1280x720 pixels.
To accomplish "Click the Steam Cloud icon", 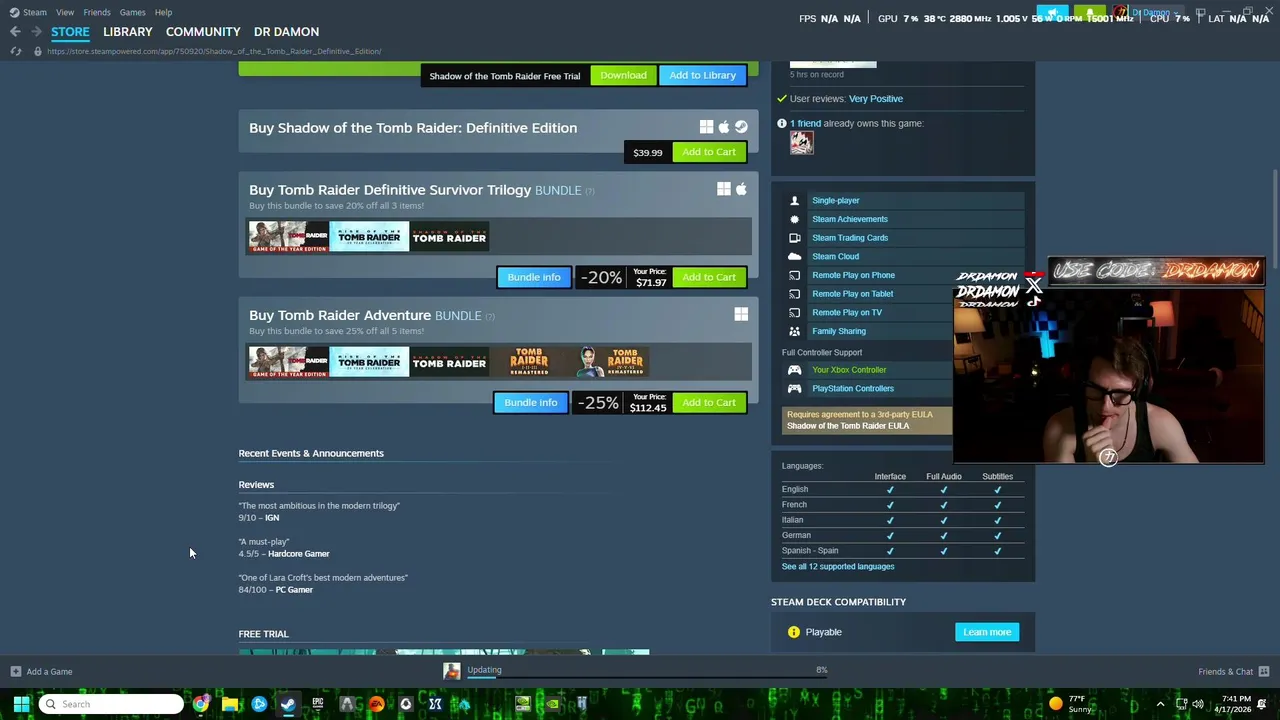I will coord(795,256).
